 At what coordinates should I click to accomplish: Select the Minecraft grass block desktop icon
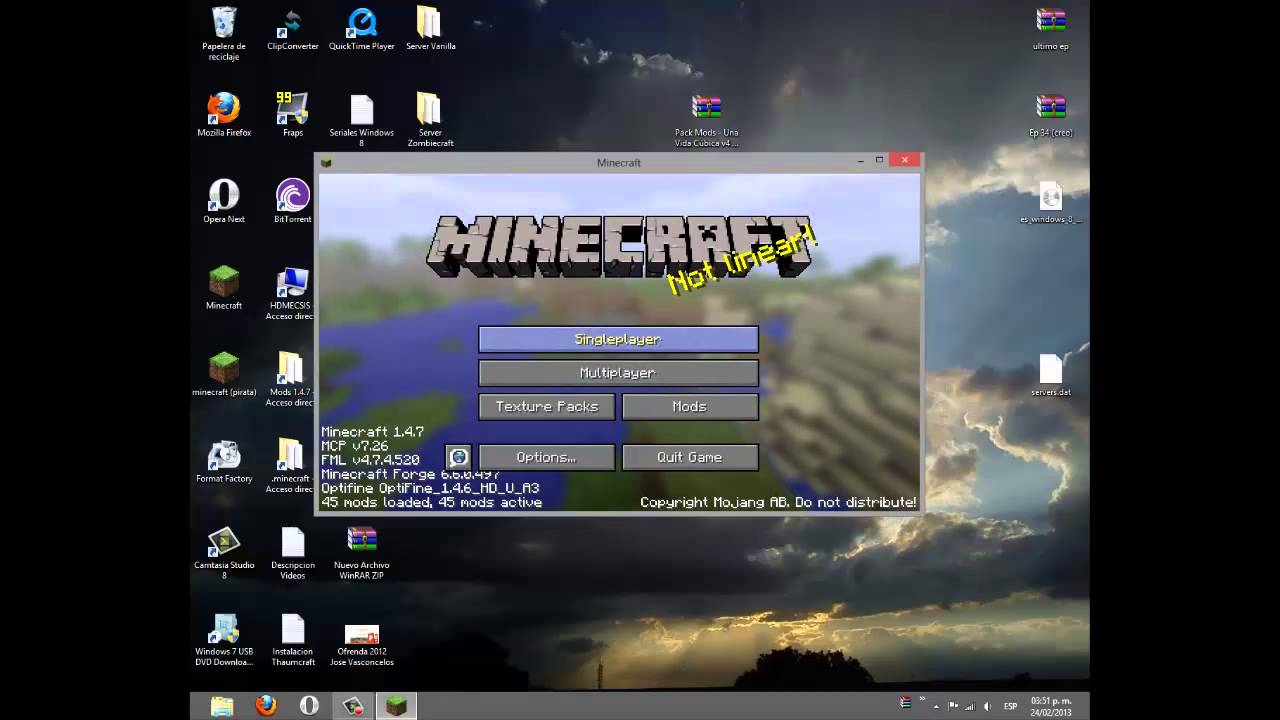[224, 288]
